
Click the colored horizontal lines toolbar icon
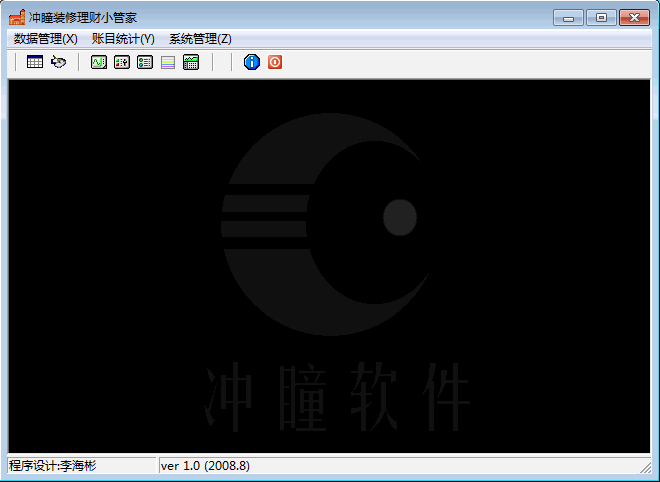168,62
